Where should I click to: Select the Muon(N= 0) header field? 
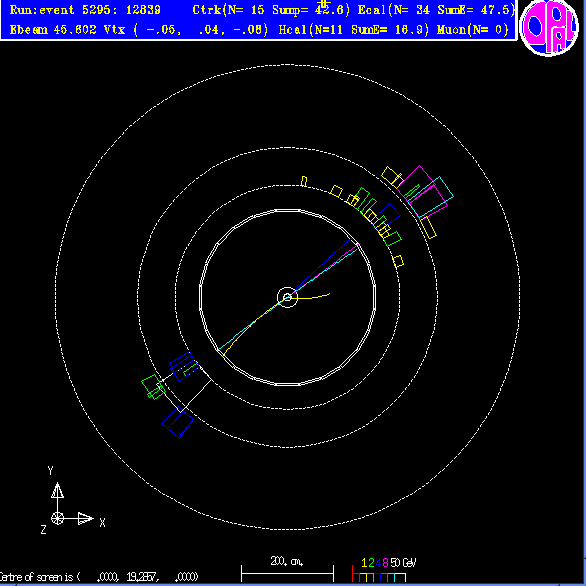(473, 30)
